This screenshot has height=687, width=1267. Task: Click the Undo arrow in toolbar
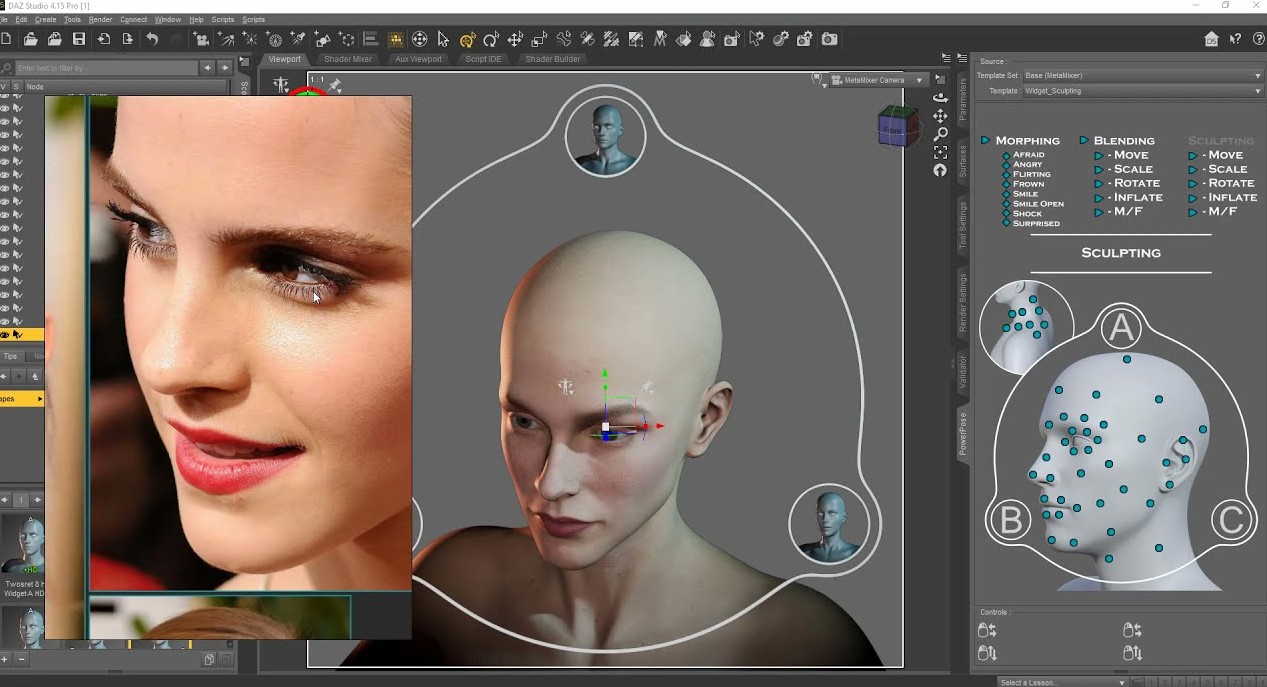click(152, 39)
